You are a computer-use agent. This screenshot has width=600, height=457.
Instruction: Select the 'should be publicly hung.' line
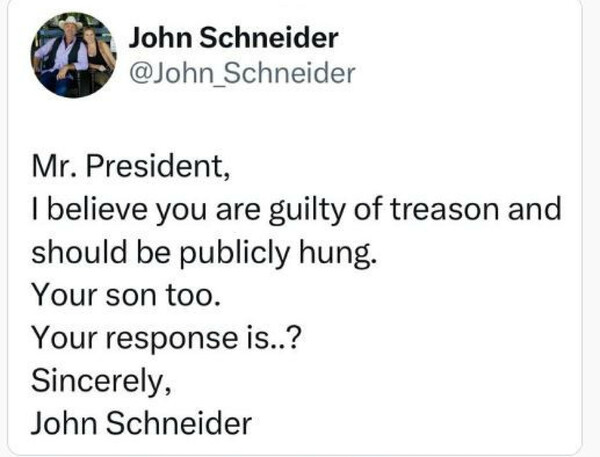[204, 253]
